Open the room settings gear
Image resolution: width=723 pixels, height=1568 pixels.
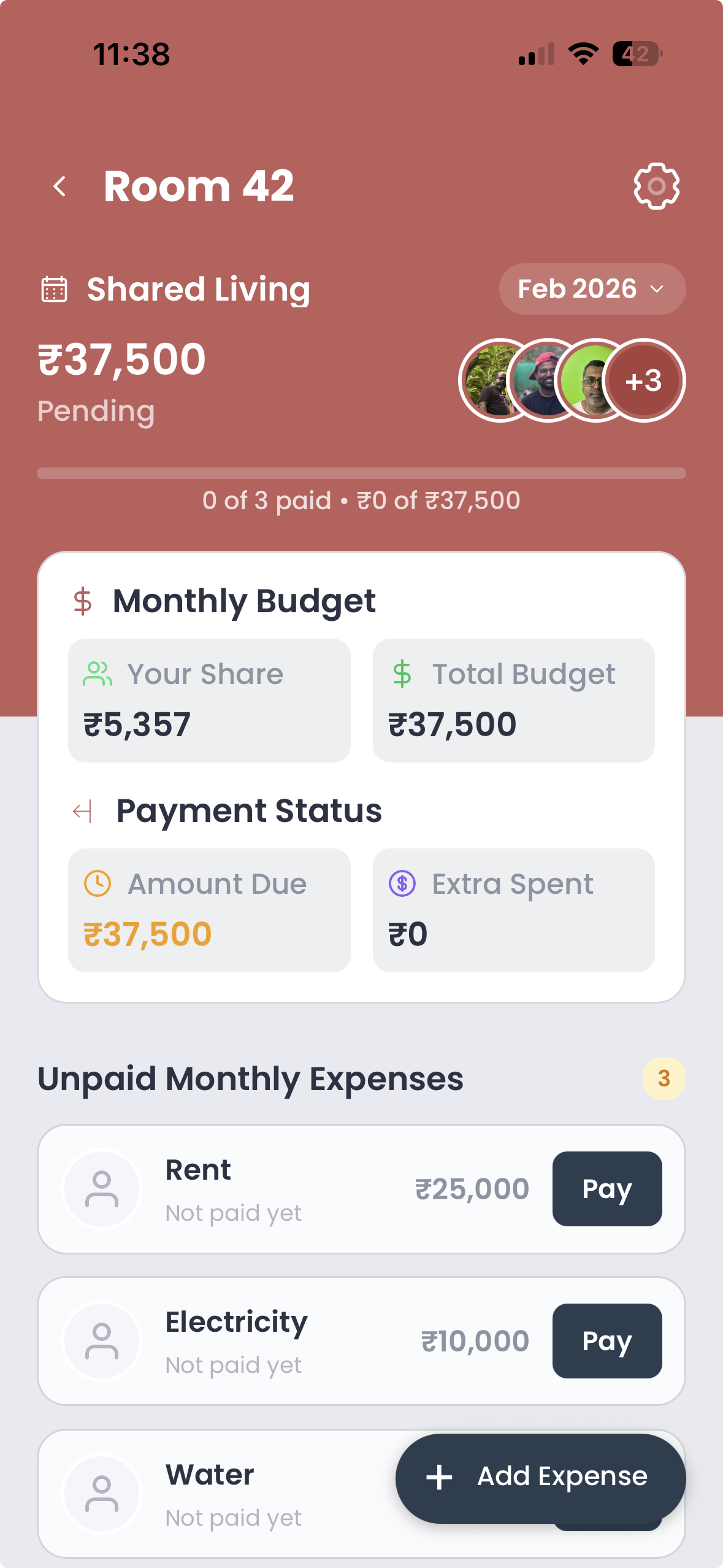click(657, 186)
